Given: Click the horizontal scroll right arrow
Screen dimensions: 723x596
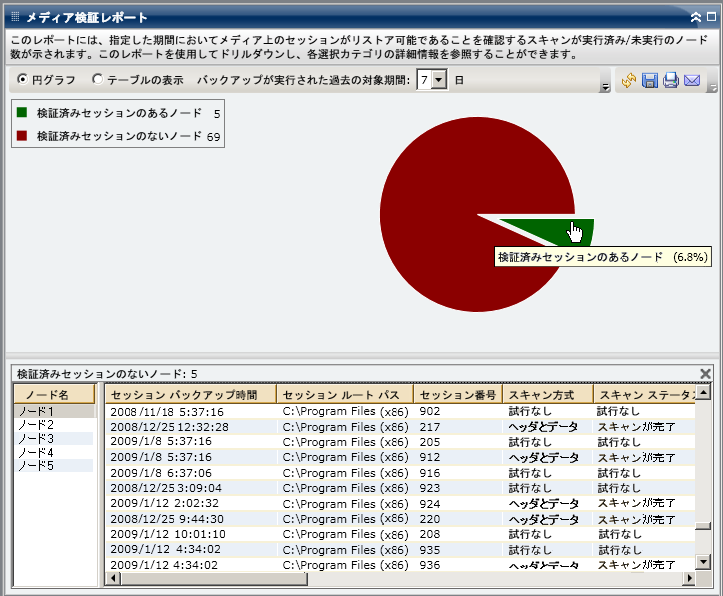Looking at the screenshot, I should (689, 578).
